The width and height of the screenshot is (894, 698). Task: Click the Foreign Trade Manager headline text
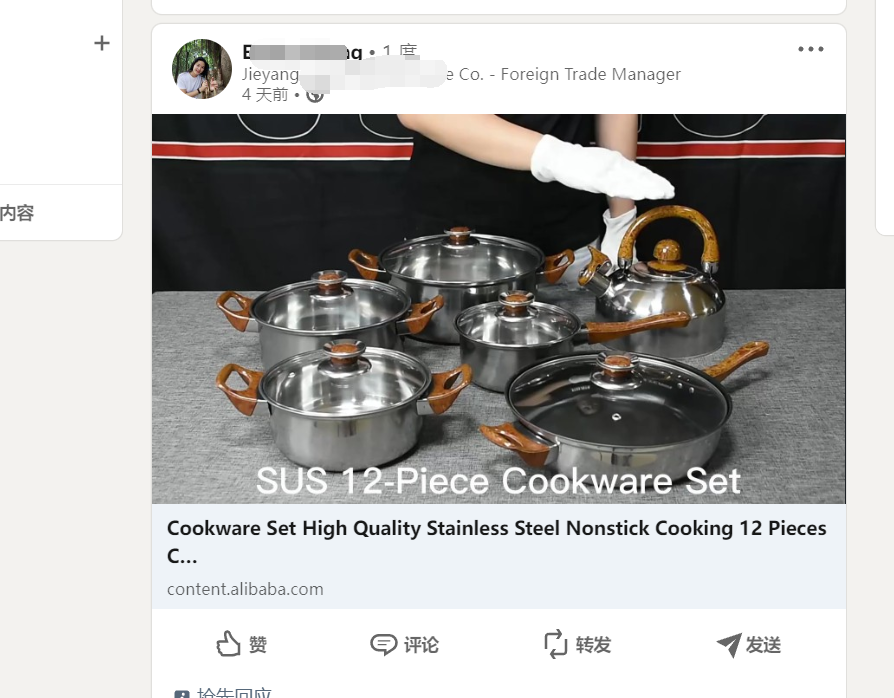click(590, 74)
